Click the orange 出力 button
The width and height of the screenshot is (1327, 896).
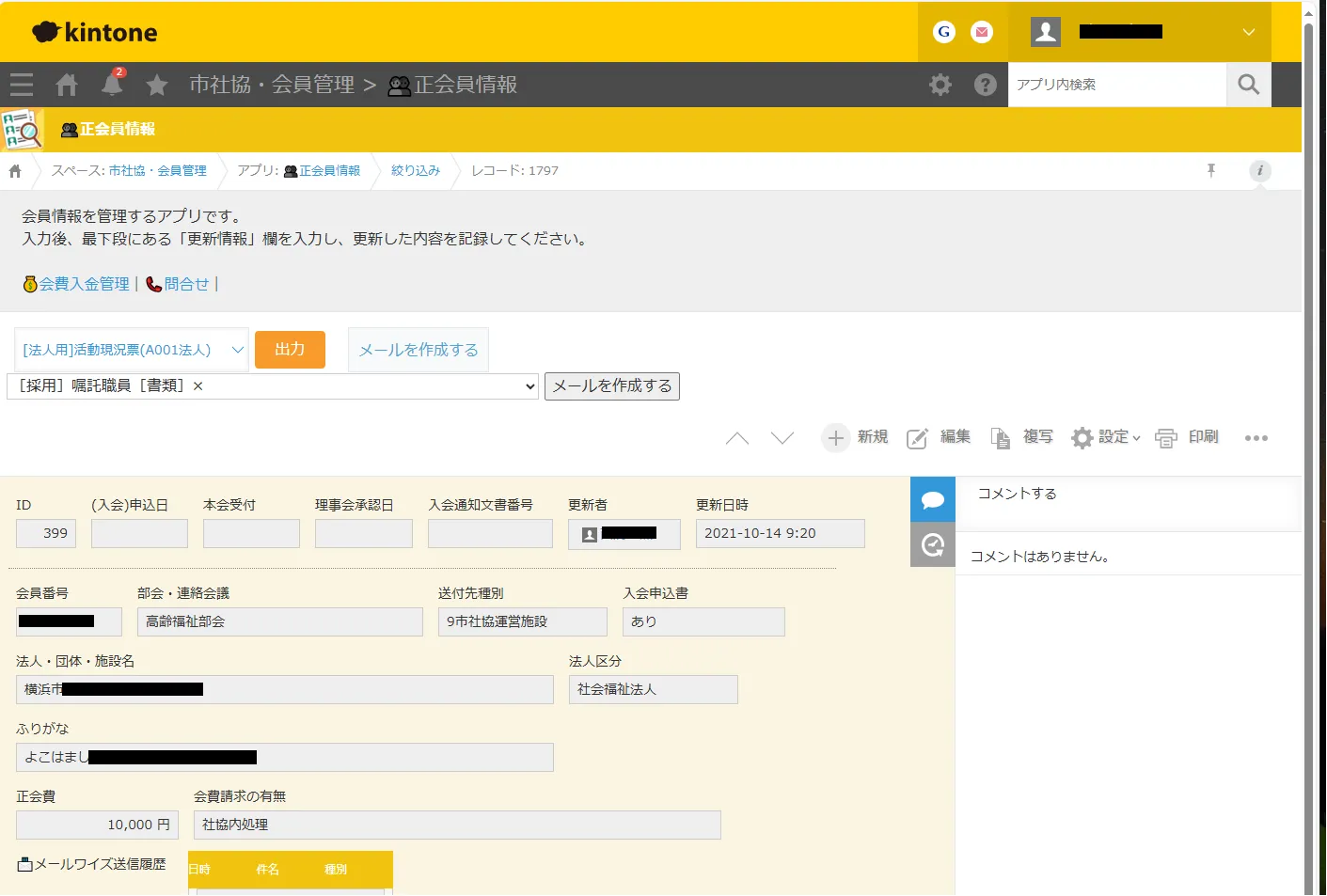pyautogui.click(x=290, y=350)
